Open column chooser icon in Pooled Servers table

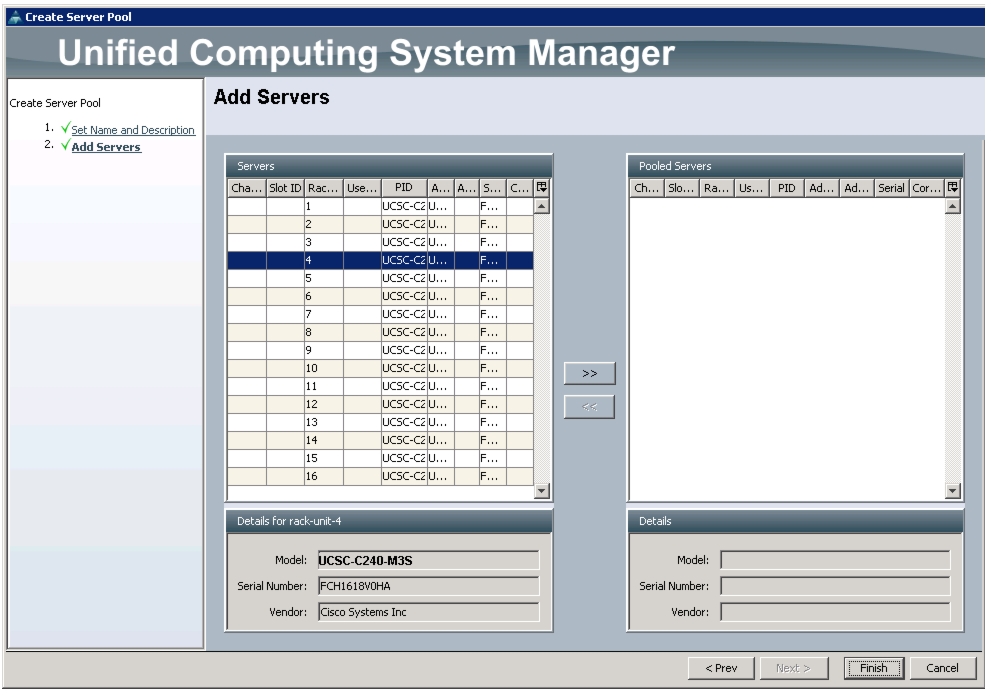(952, 188)
